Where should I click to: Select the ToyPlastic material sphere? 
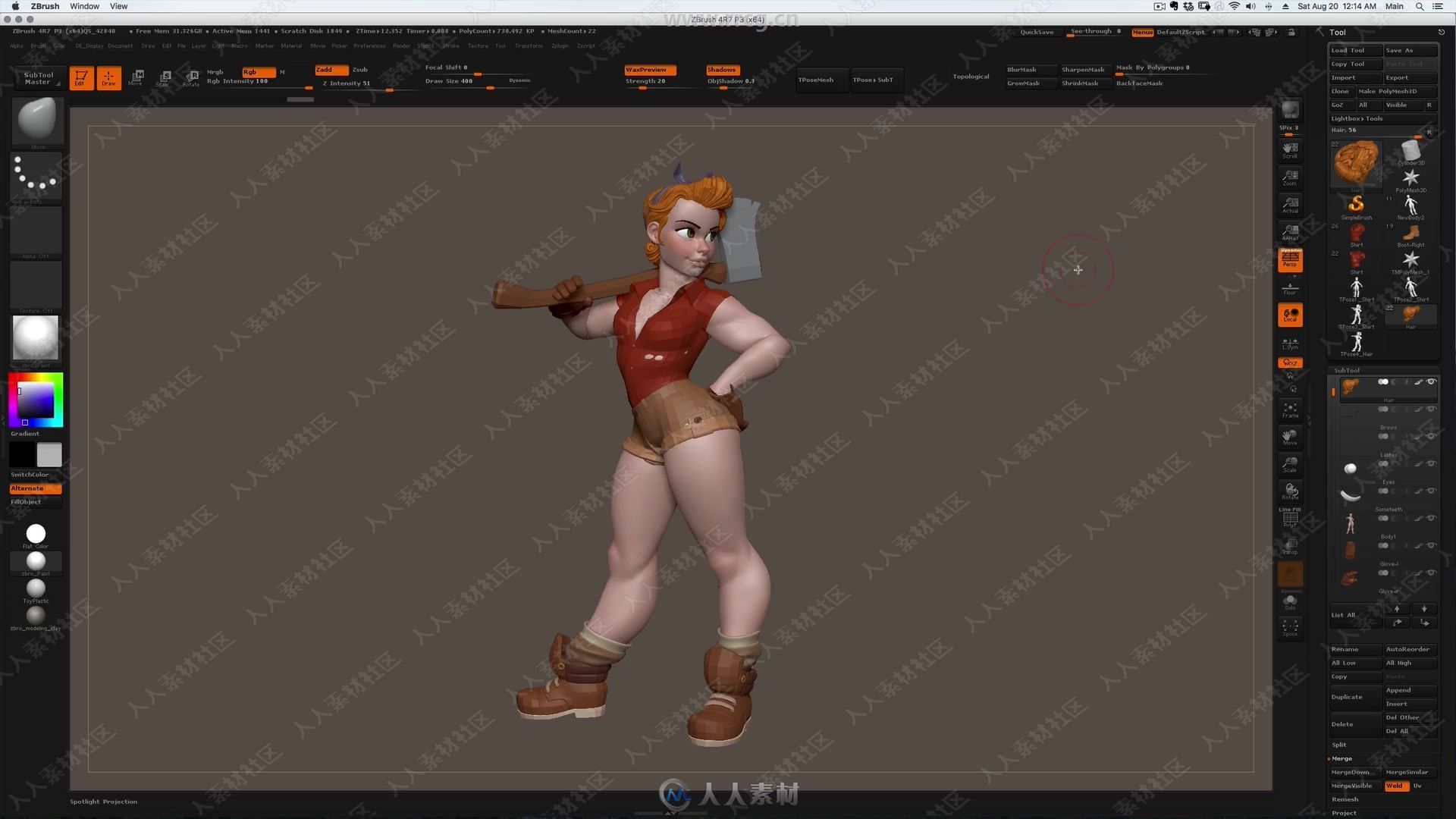36,589
